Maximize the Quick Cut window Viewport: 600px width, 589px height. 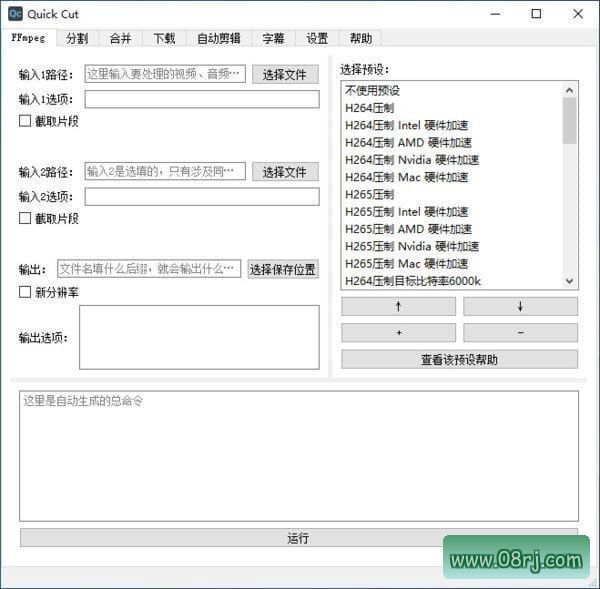pyautogui.click(x=536, y=14)
